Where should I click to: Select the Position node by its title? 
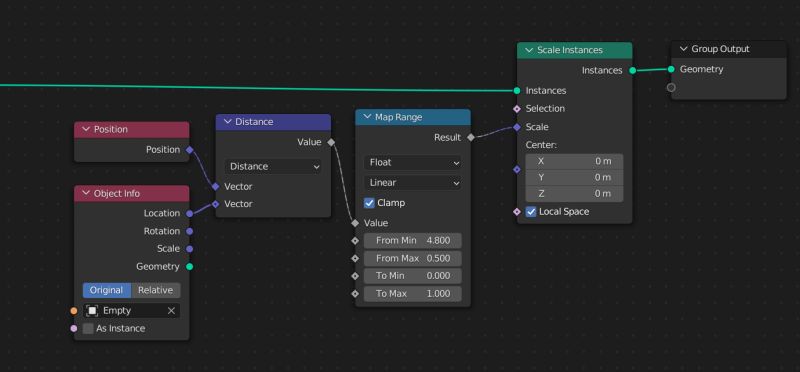[111, 130]
